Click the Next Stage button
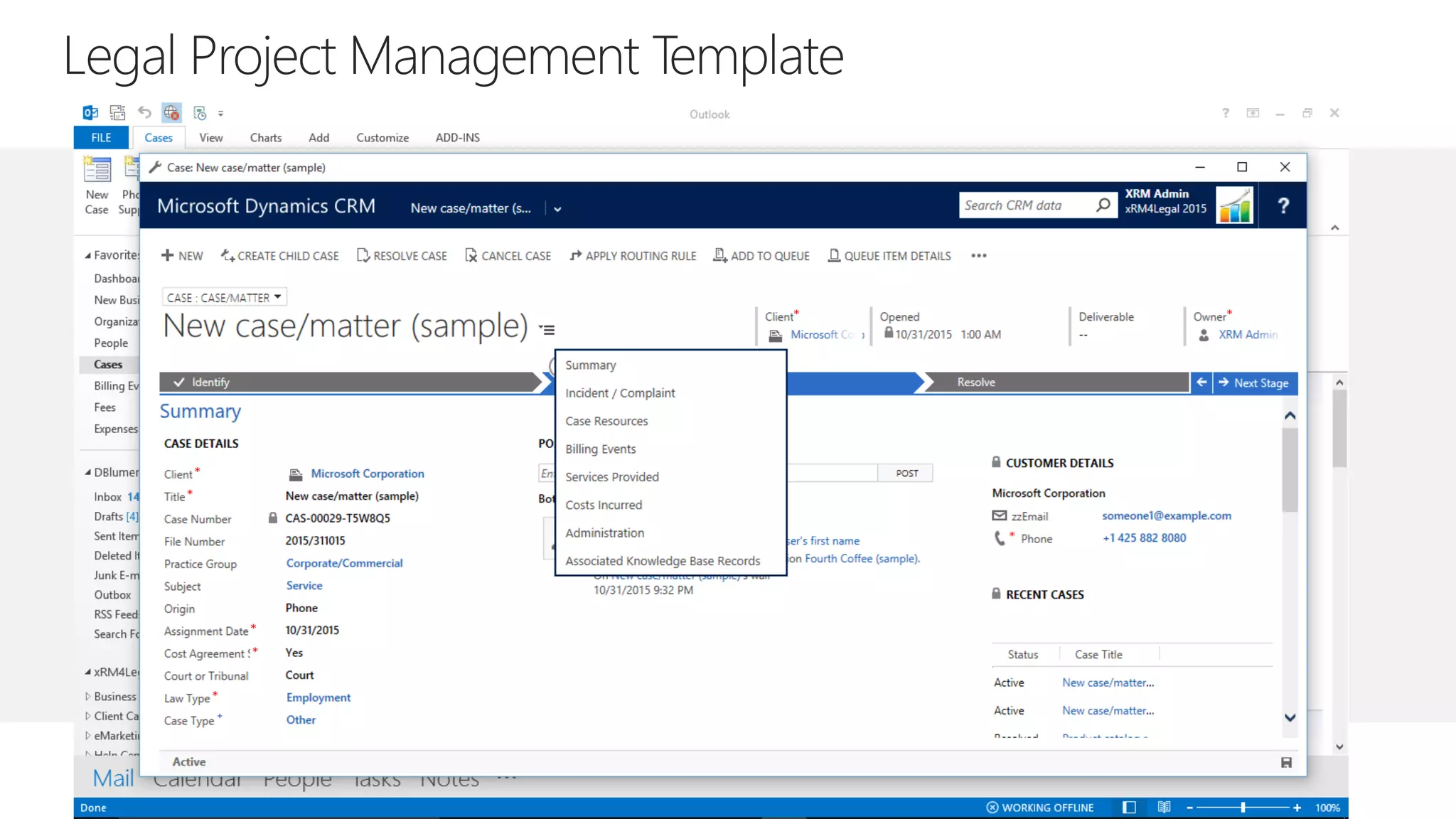This screenshot has height=819, width=1456. coord(1256,382)
